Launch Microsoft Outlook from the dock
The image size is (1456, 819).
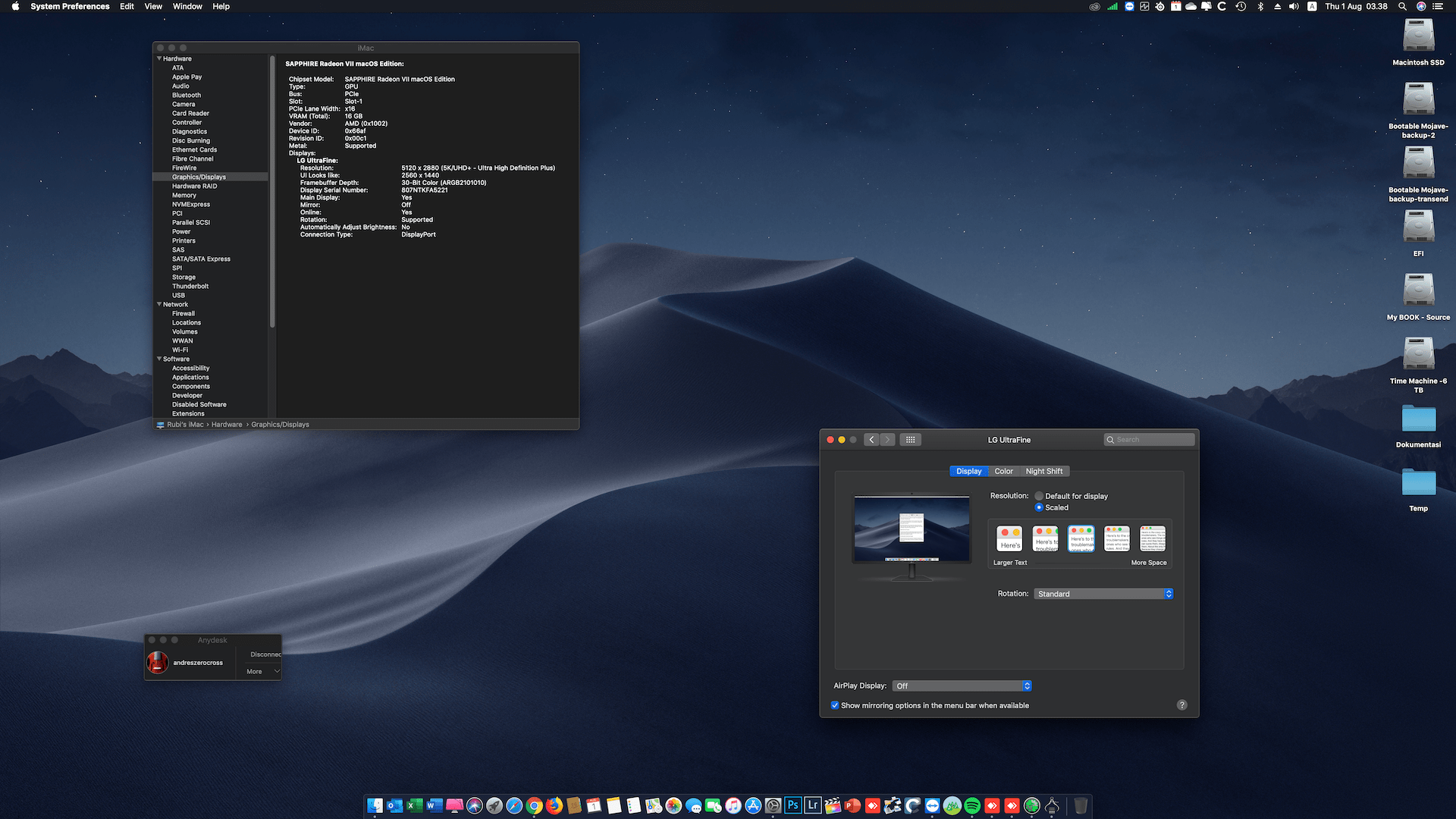coord(395,805)
